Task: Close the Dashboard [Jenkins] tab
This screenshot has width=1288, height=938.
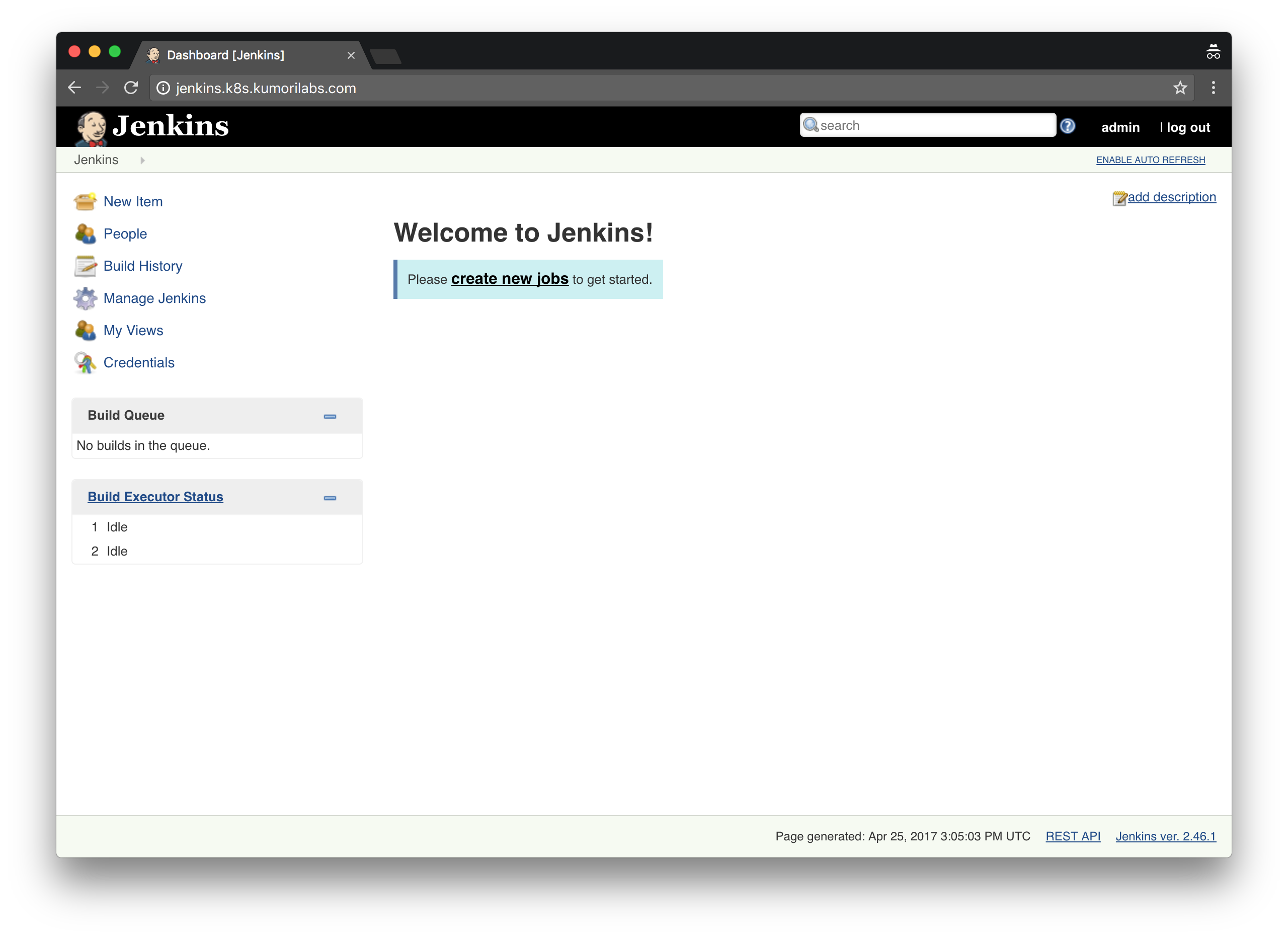Action: [x=351, y=56]
